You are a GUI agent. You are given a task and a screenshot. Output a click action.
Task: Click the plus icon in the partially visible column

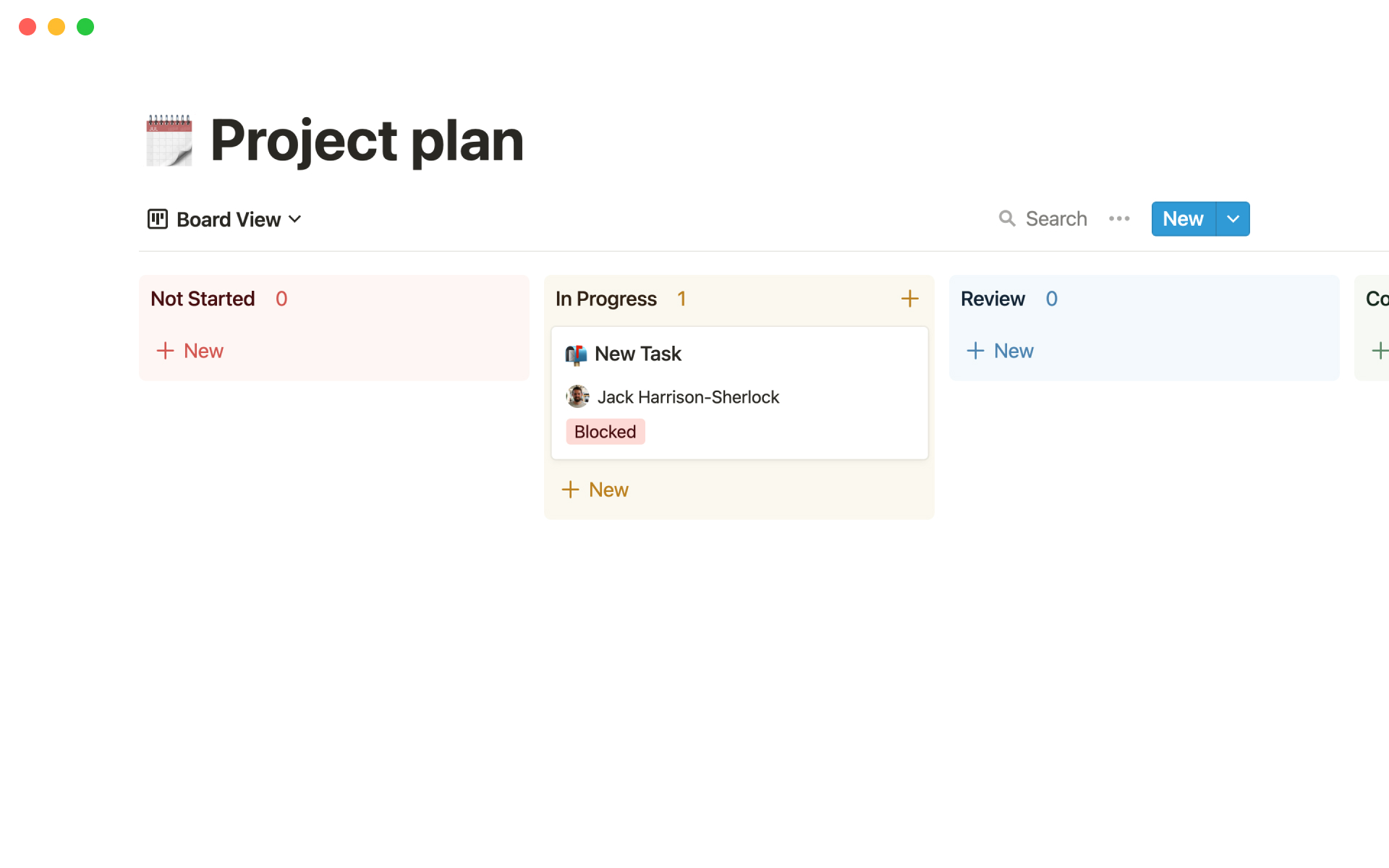[1380, 351]
